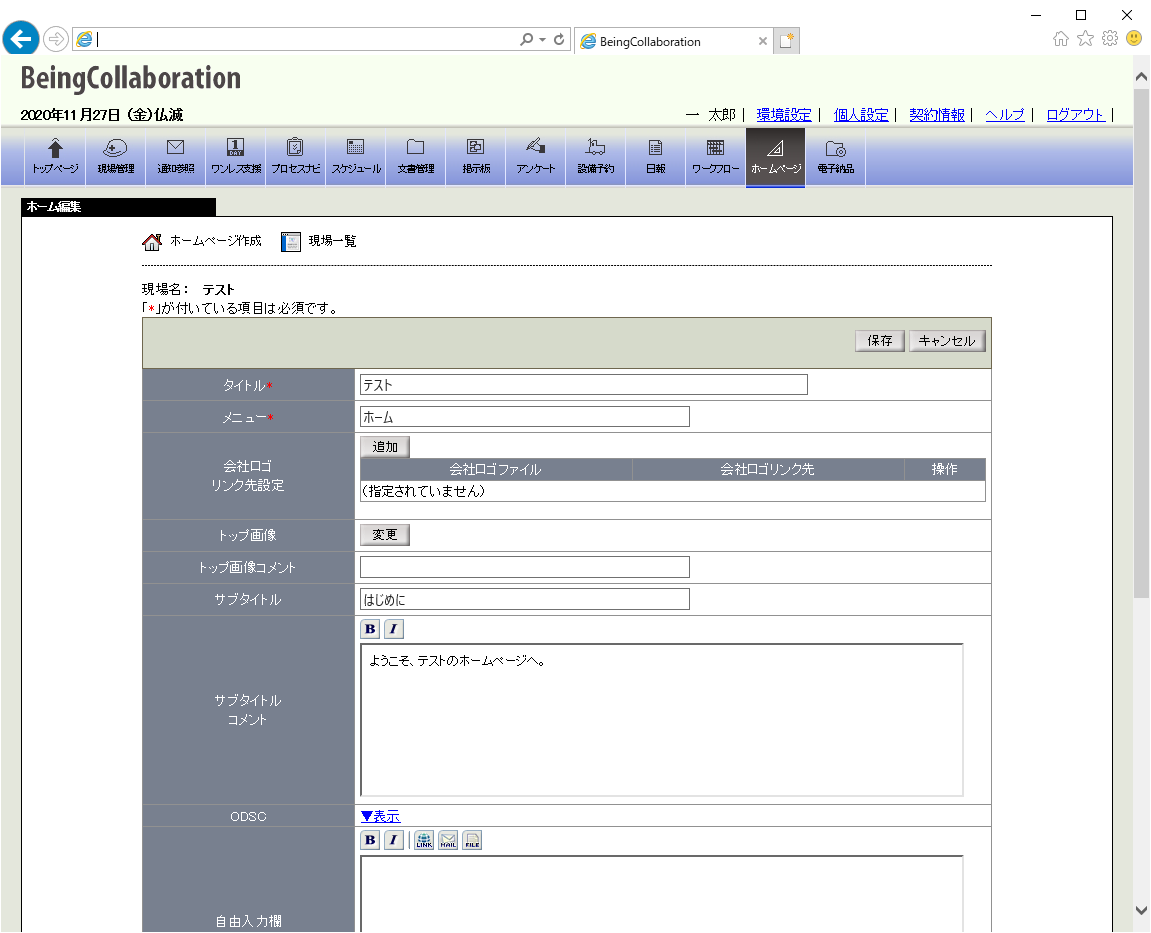Click Italic button above サブタイトルコメント
This screenshot has height=933, width=1151.
(393, 629)
